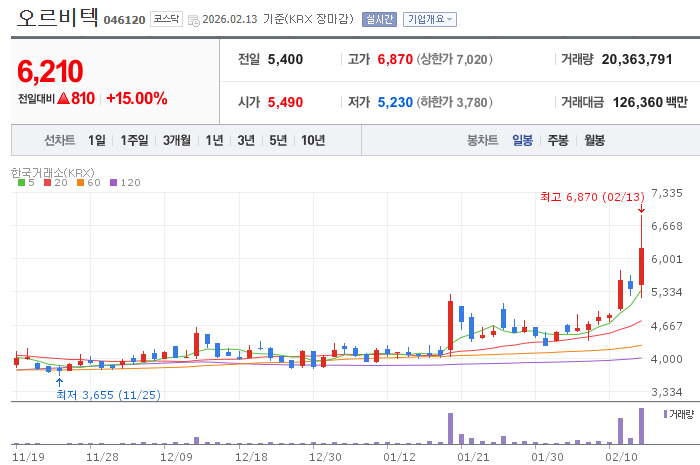Viewport: 700px width, 465px height.
Task: Click the purple 120-day moving average swatch
Action: (x=113, y=183)
